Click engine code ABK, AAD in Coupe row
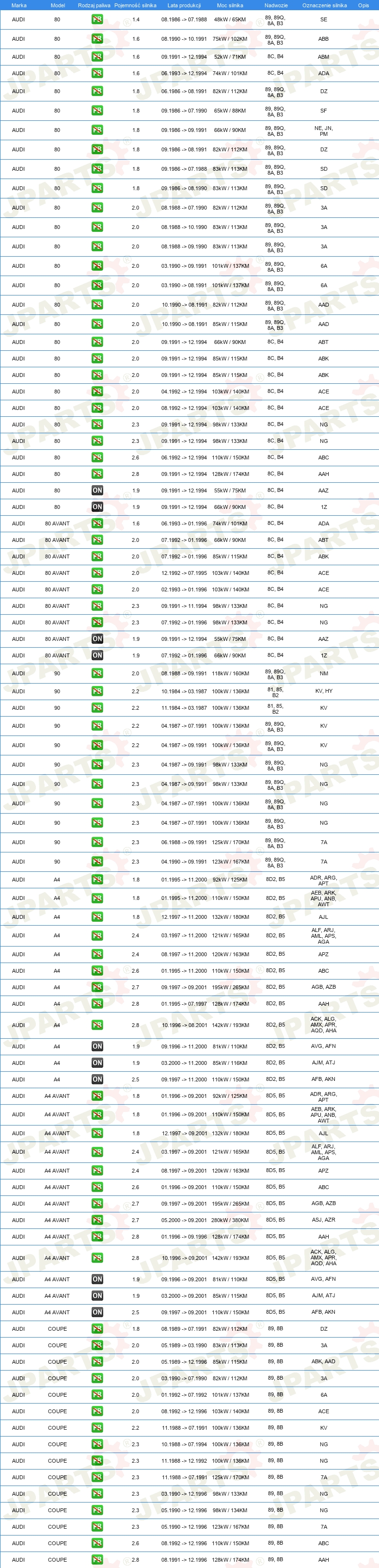Viewport: 379px width, 1568px height. pos(324,1361)
